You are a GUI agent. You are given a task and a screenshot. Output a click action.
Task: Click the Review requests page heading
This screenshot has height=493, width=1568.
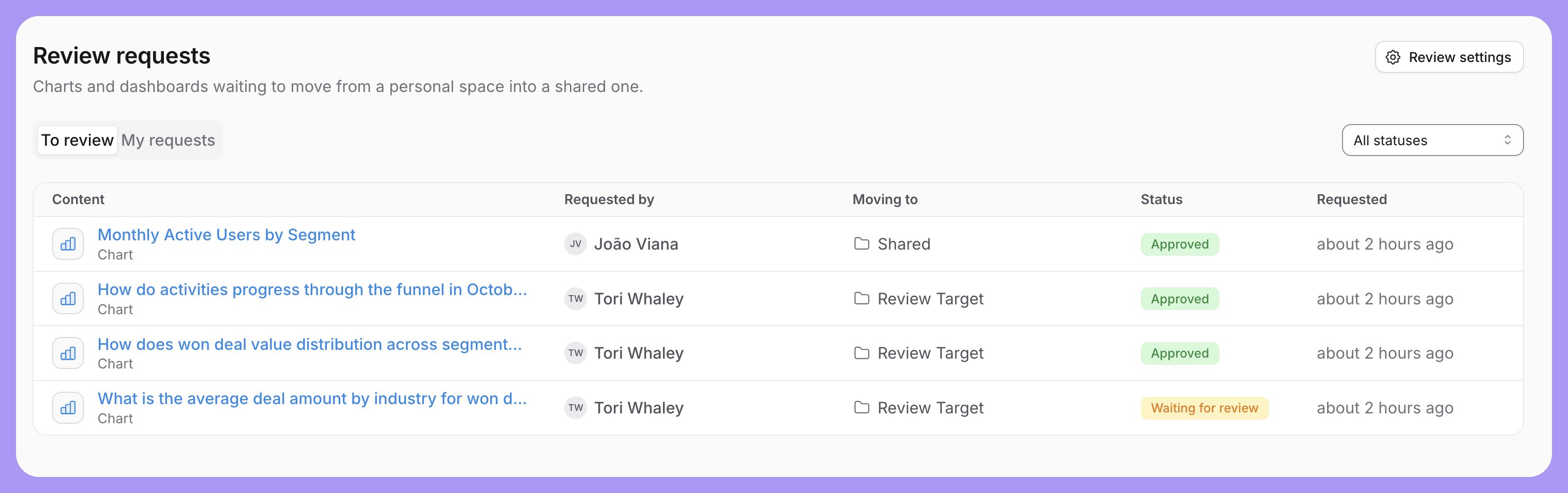tap(122, 56)
